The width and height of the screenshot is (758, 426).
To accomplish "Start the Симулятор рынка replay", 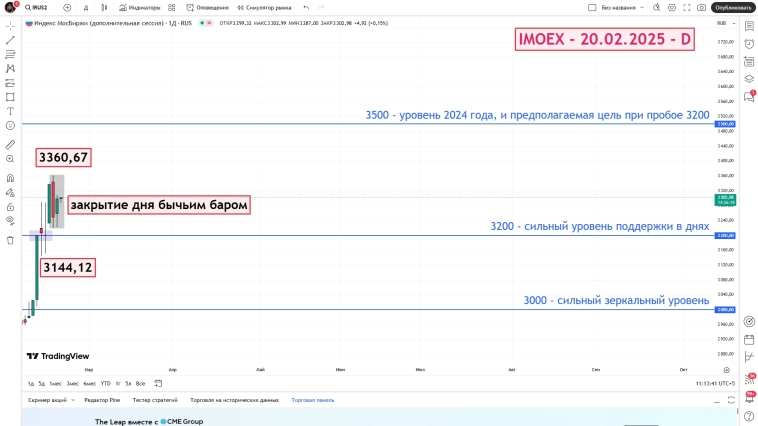I will point(264,8).
